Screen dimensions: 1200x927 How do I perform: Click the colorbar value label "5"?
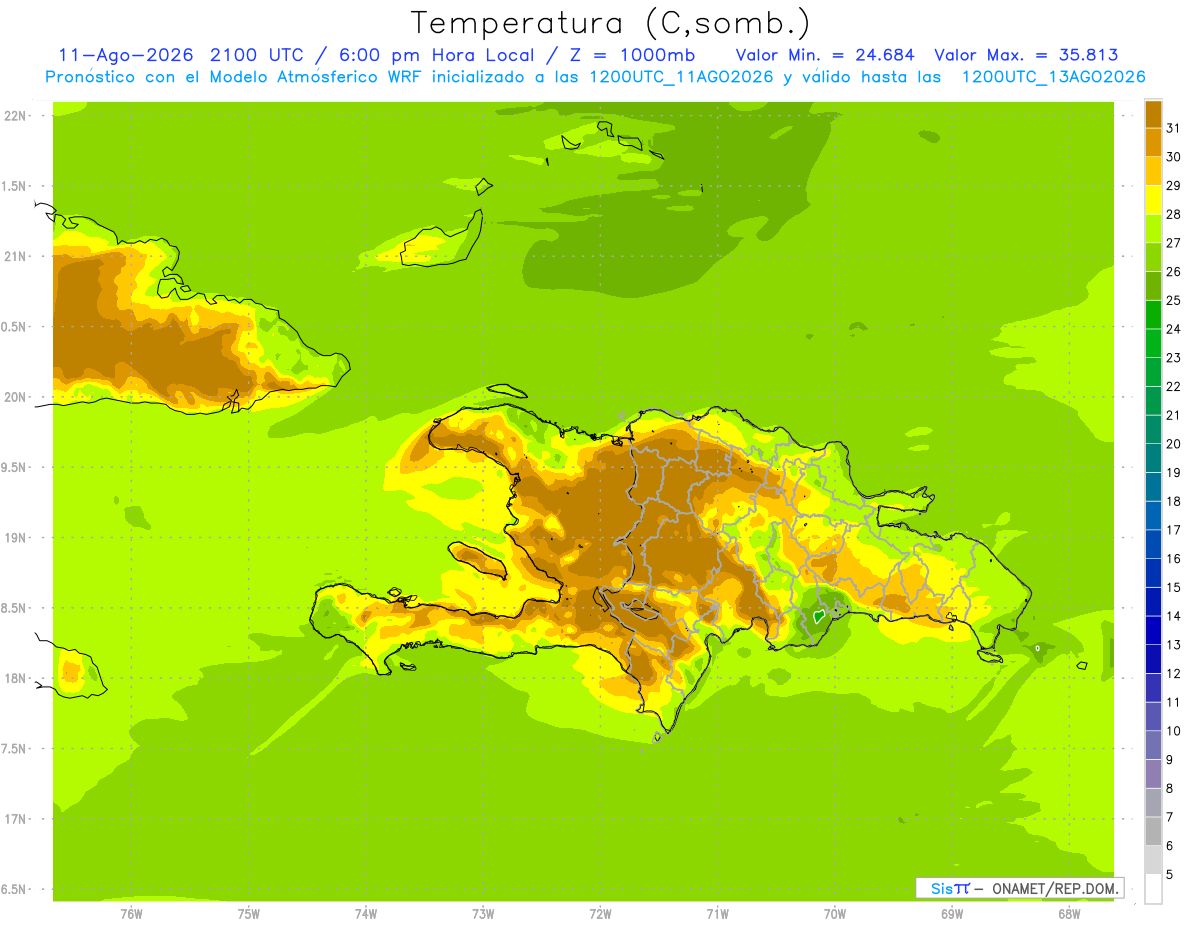click(x=1170, y=874)
